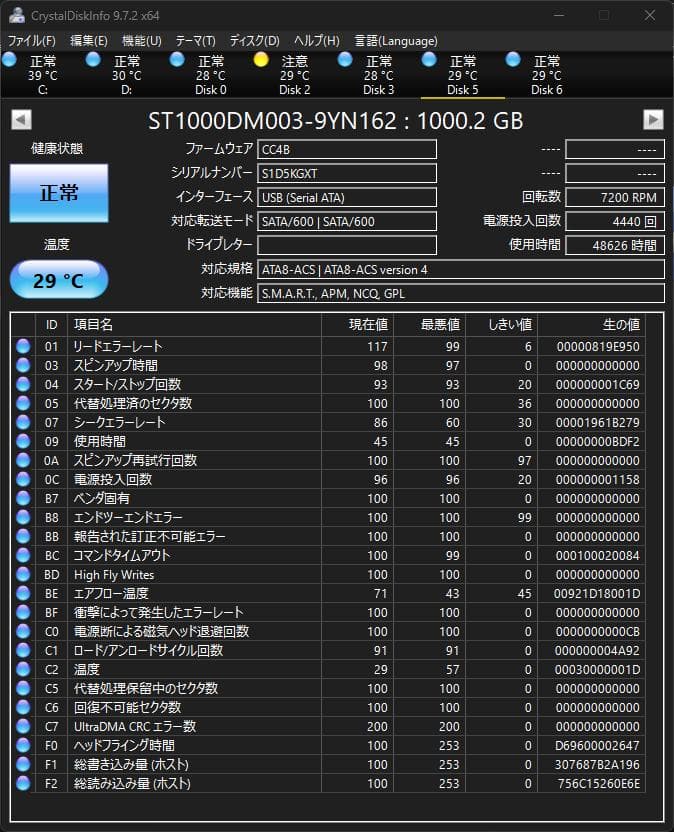Click the 正常 health status button
The image size is (674, 832).
[x=58, y=193]
